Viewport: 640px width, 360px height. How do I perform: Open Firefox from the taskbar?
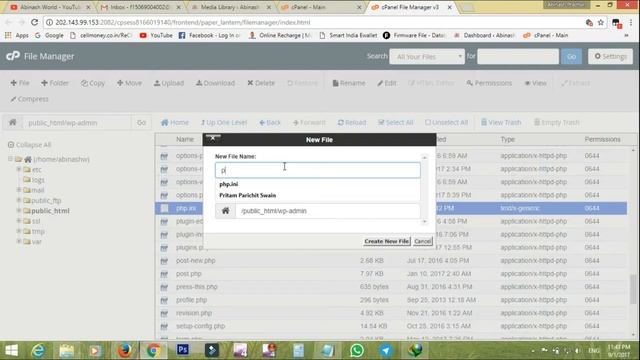pyautogui.click(x=124, y=350)
